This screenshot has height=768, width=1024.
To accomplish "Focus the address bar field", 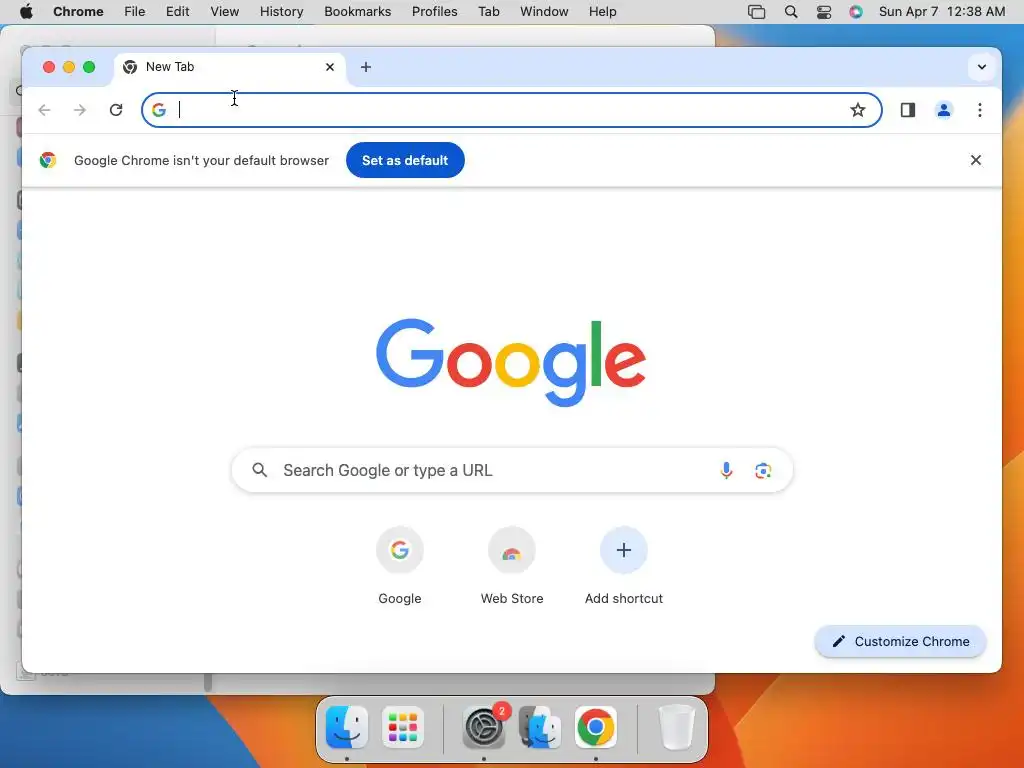I will [511, 110].
